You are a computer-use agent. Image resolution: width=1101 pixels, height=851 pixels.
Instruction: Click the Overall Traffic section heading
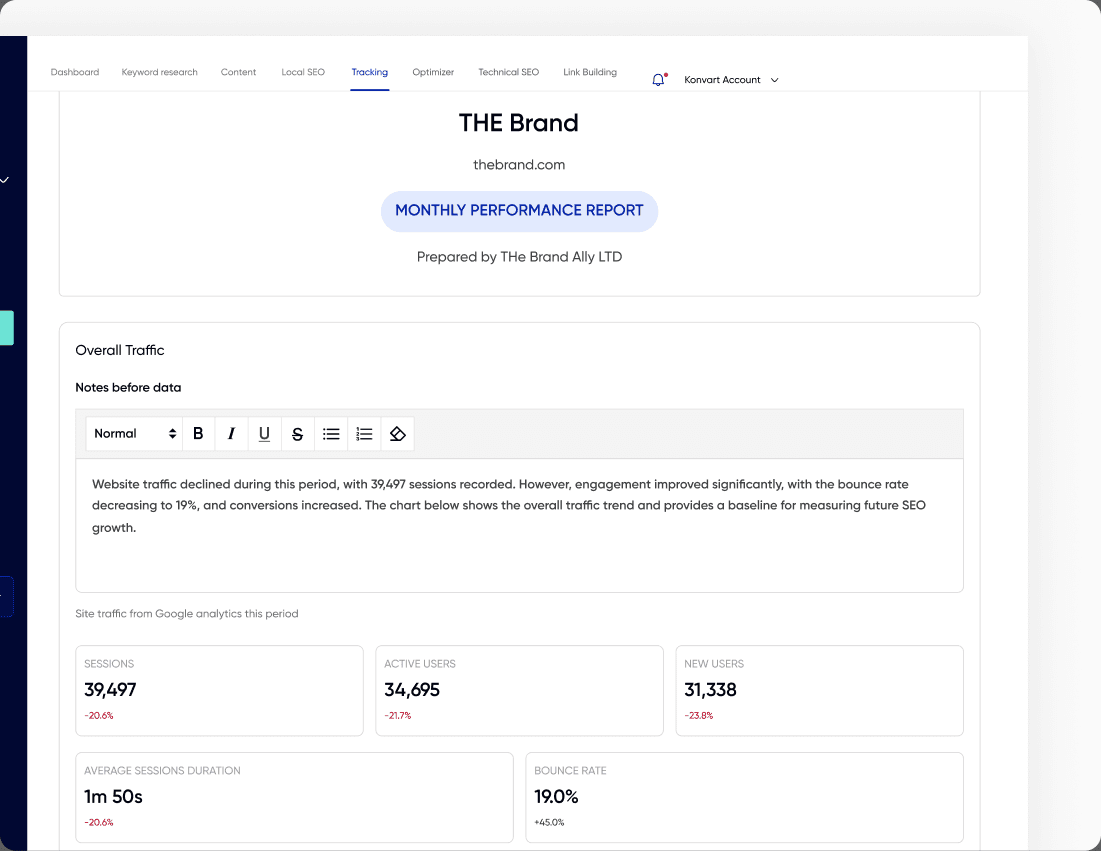tap(120, 350)
